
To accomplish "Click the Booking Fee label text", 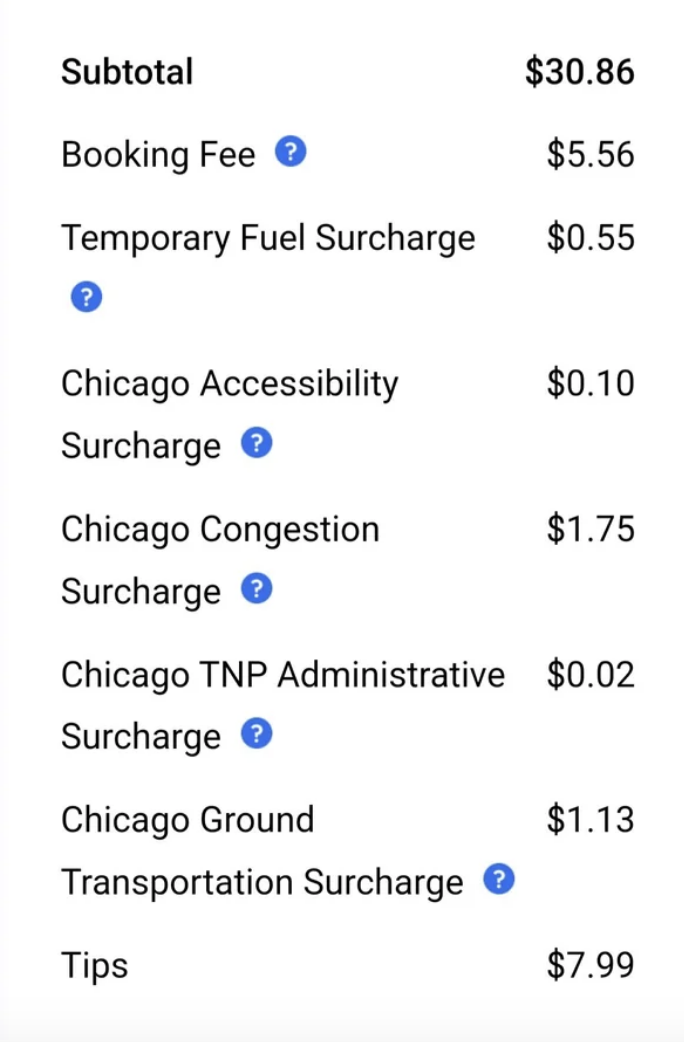I will click(x=158, y=155).
